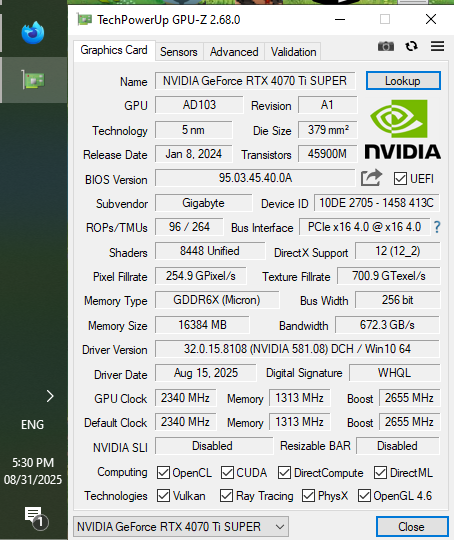The width and height of the screenshot is (454, 540).
Task: Expand hidden tray icons chevron
Action: (50, 396)
